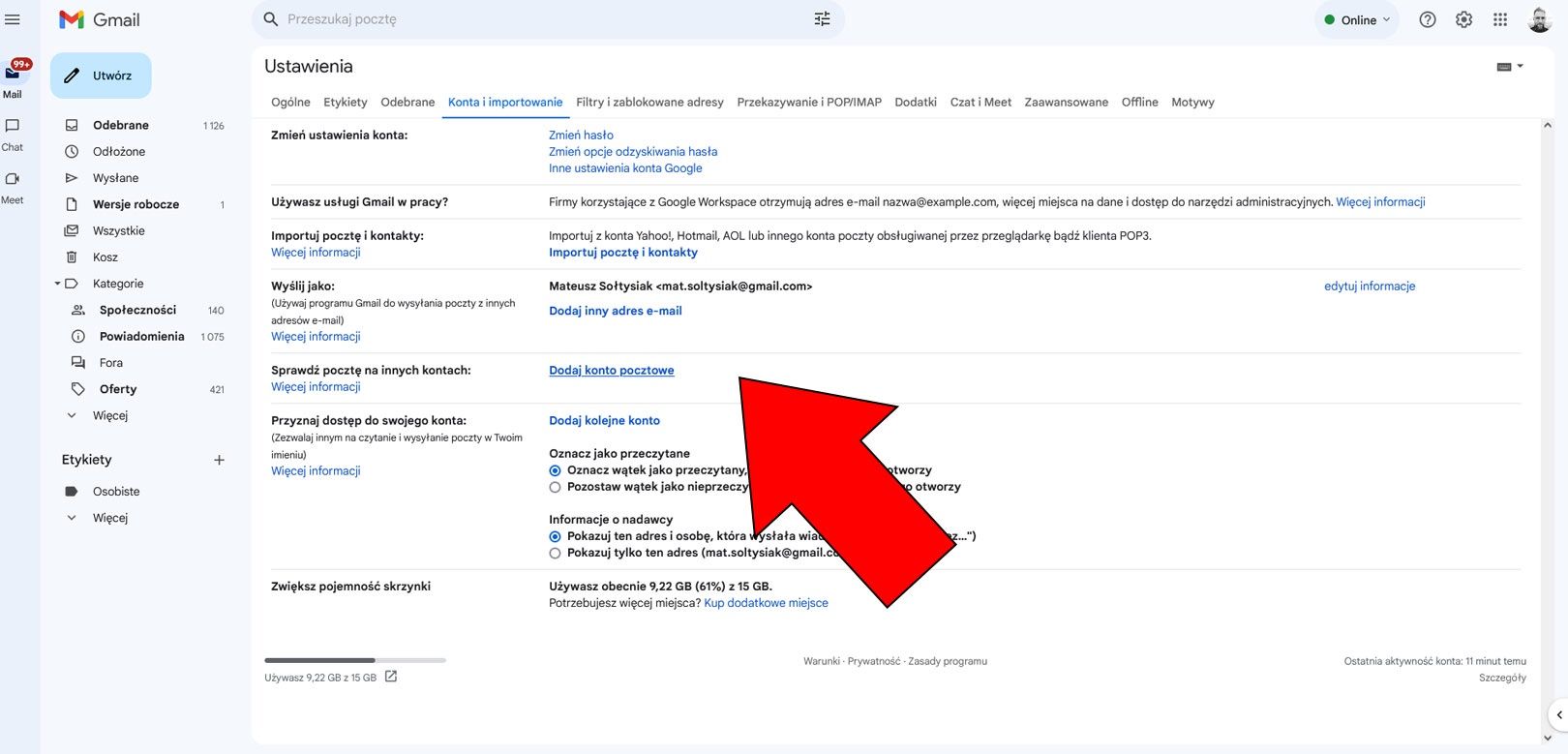
Task: Click the settings page vertical scrollbar
Action: click(1547, 432)
